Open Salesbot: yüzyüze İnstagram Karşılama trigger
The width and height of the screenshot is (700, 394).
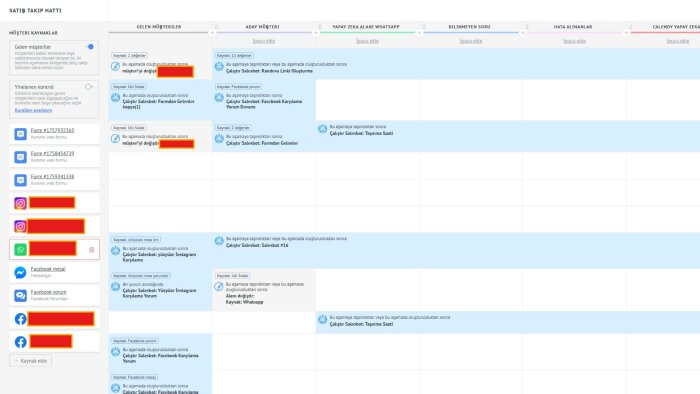click(x=159, y=257)
